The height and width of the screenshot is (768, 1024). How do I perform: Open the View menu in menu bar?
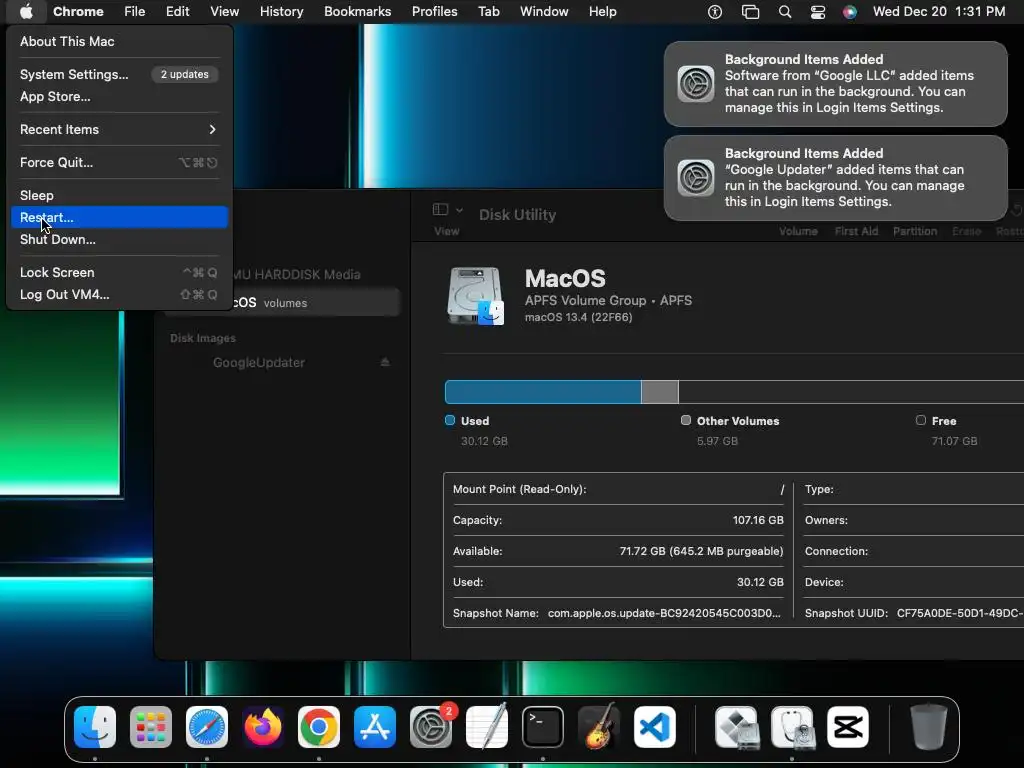pyautogui.click(x=225, y=12)
